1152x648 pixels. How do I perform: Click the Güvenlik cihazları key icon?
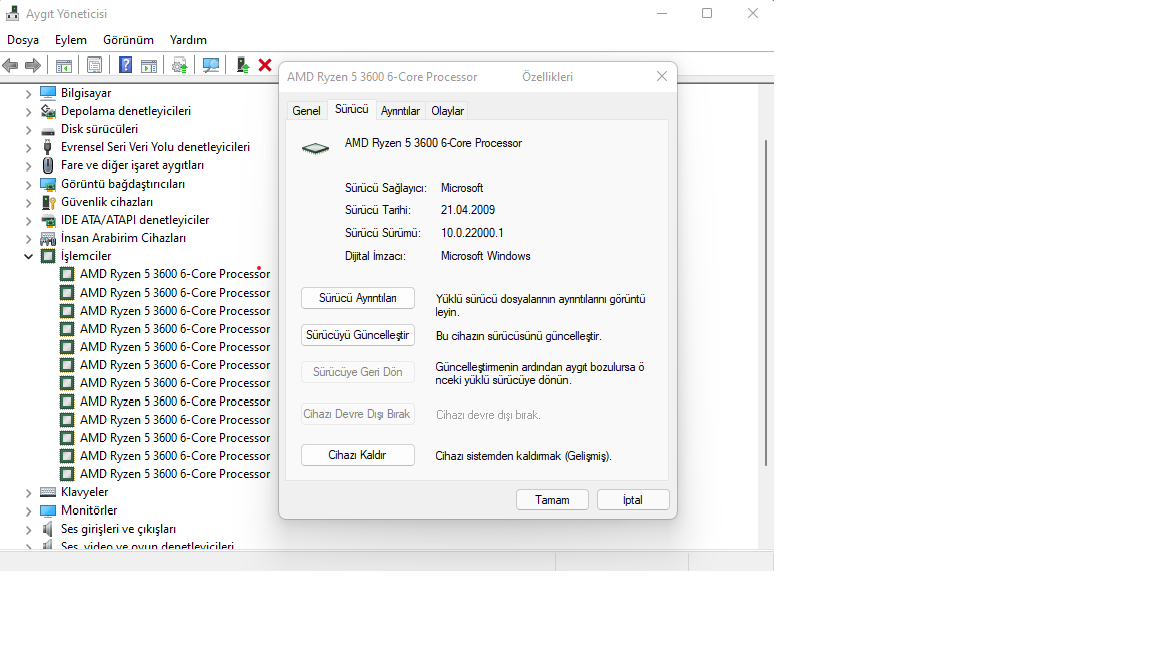point(48,202)
